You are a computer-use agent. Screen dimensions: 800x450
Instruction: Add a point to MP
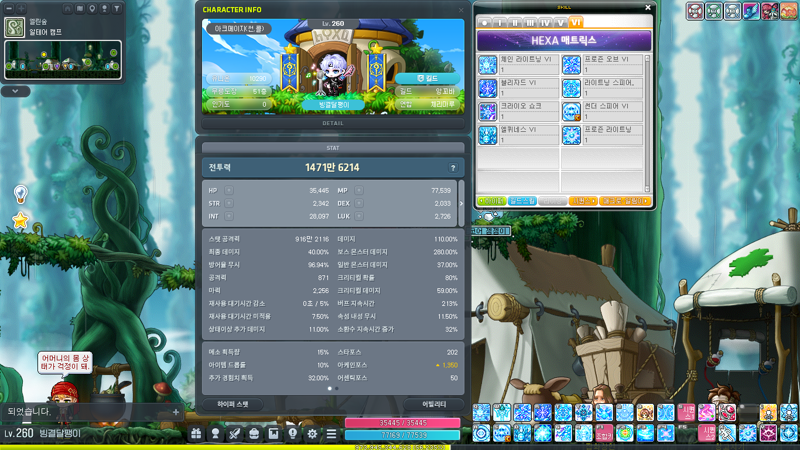point(359,190)
